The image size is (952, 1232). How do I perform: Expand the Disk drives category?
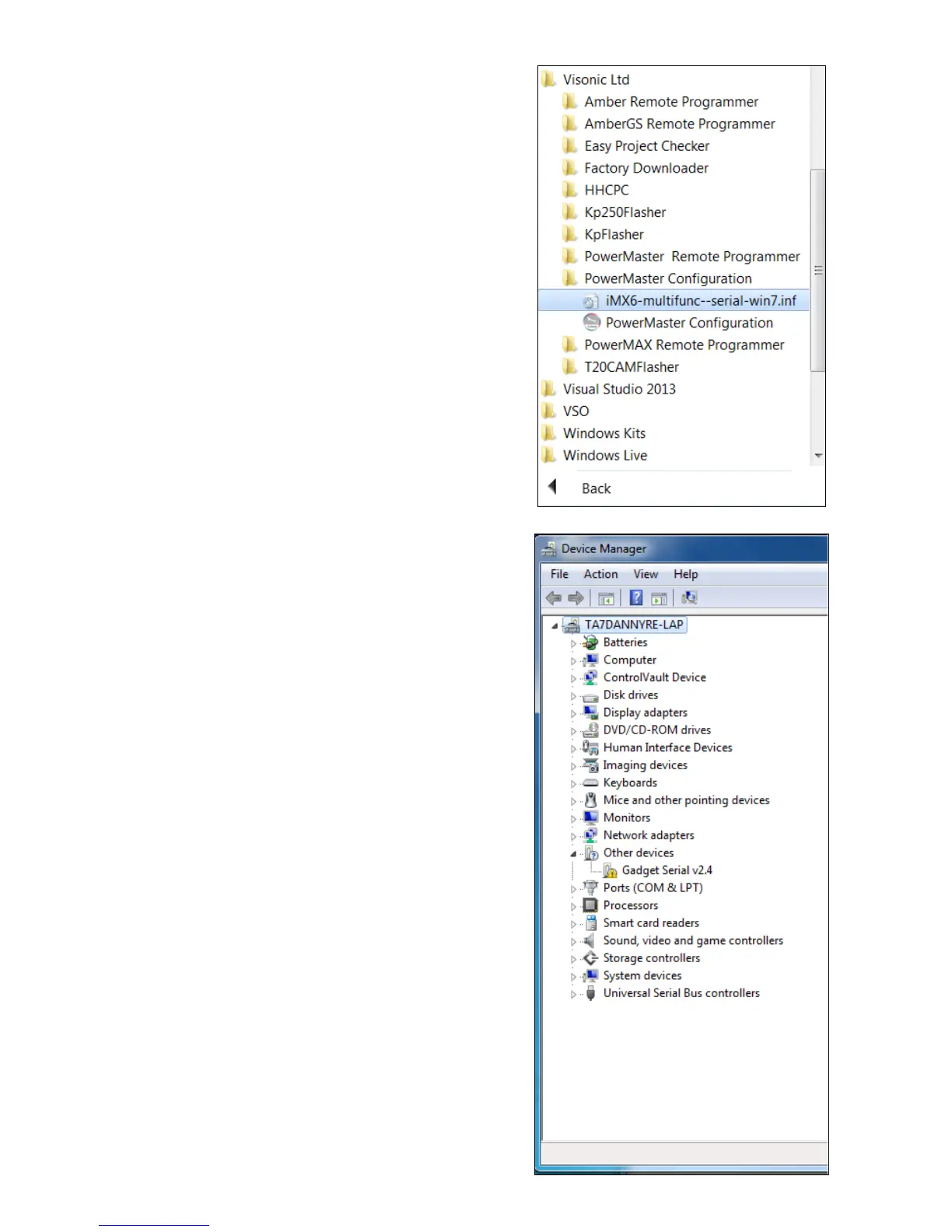573,696
